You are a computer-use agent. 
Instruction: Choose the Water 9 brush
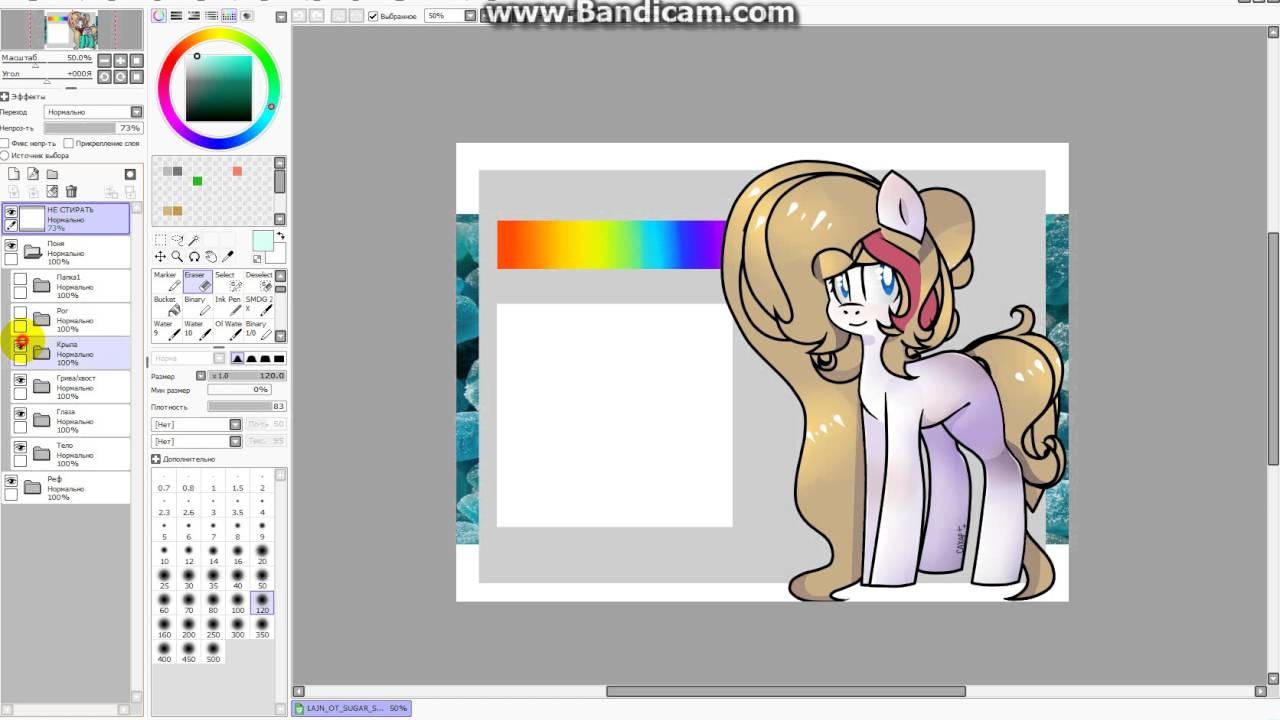coord(167,330)
